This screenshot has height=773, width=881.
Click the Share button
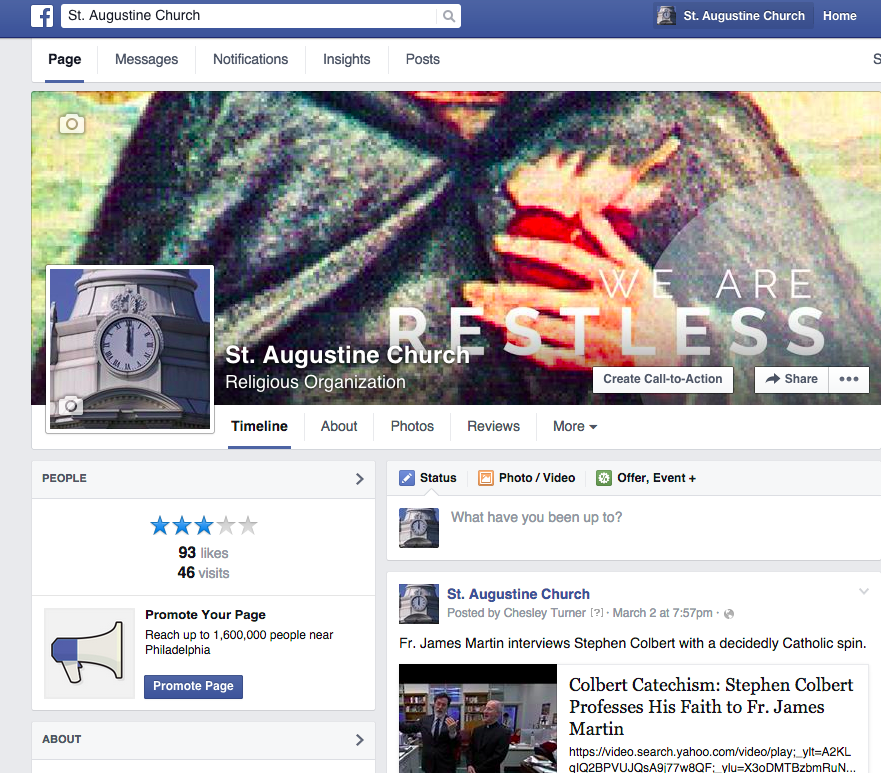792,379
